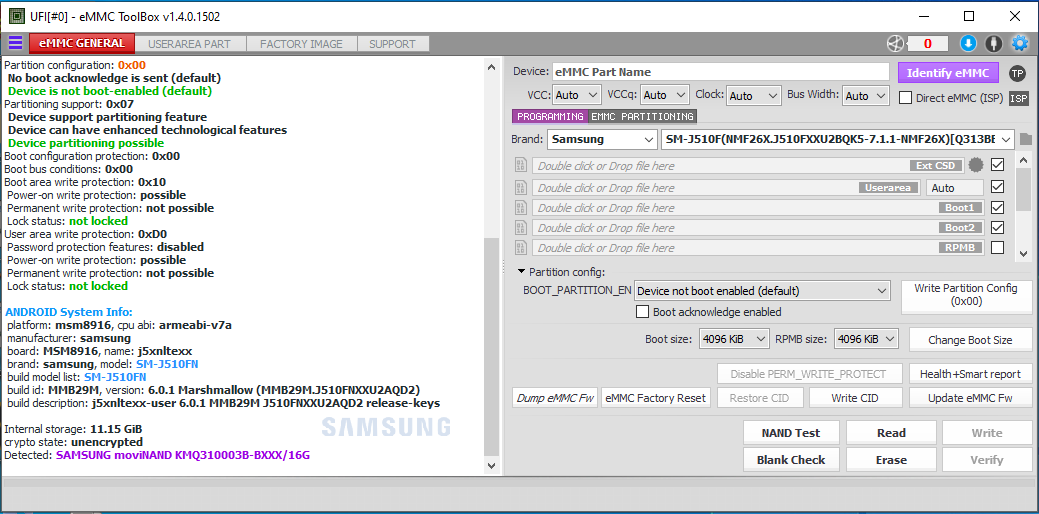
Task: Toggle the Ext CSD checkbox
Action: tap(997, 164)
